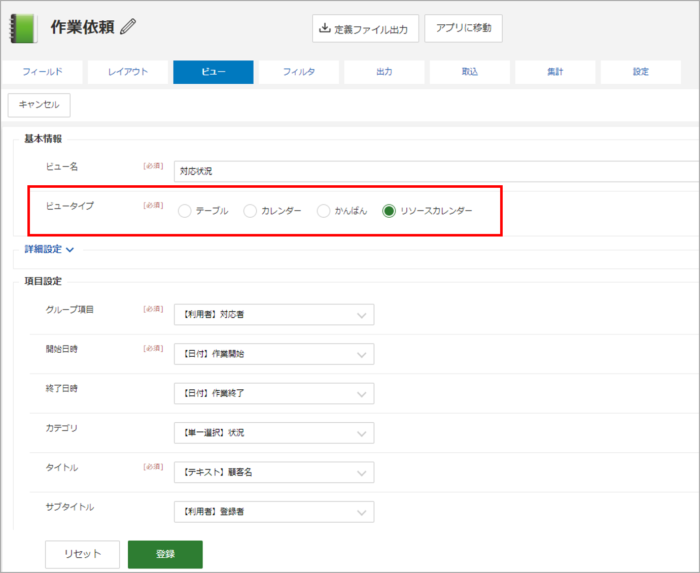Open the 設定 tab
Viewport: 700px width, 573px height.
[x=641, y=72]
